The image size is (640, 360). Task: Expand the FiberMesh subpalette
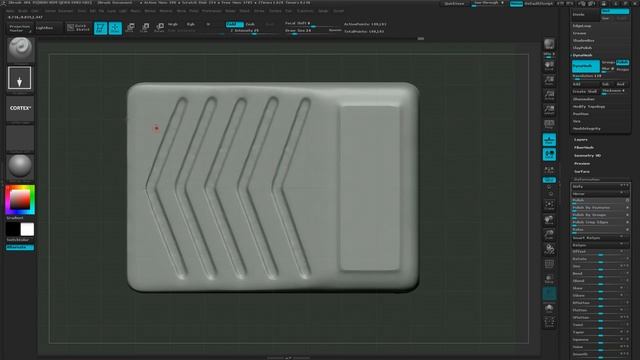click(584, 147)
